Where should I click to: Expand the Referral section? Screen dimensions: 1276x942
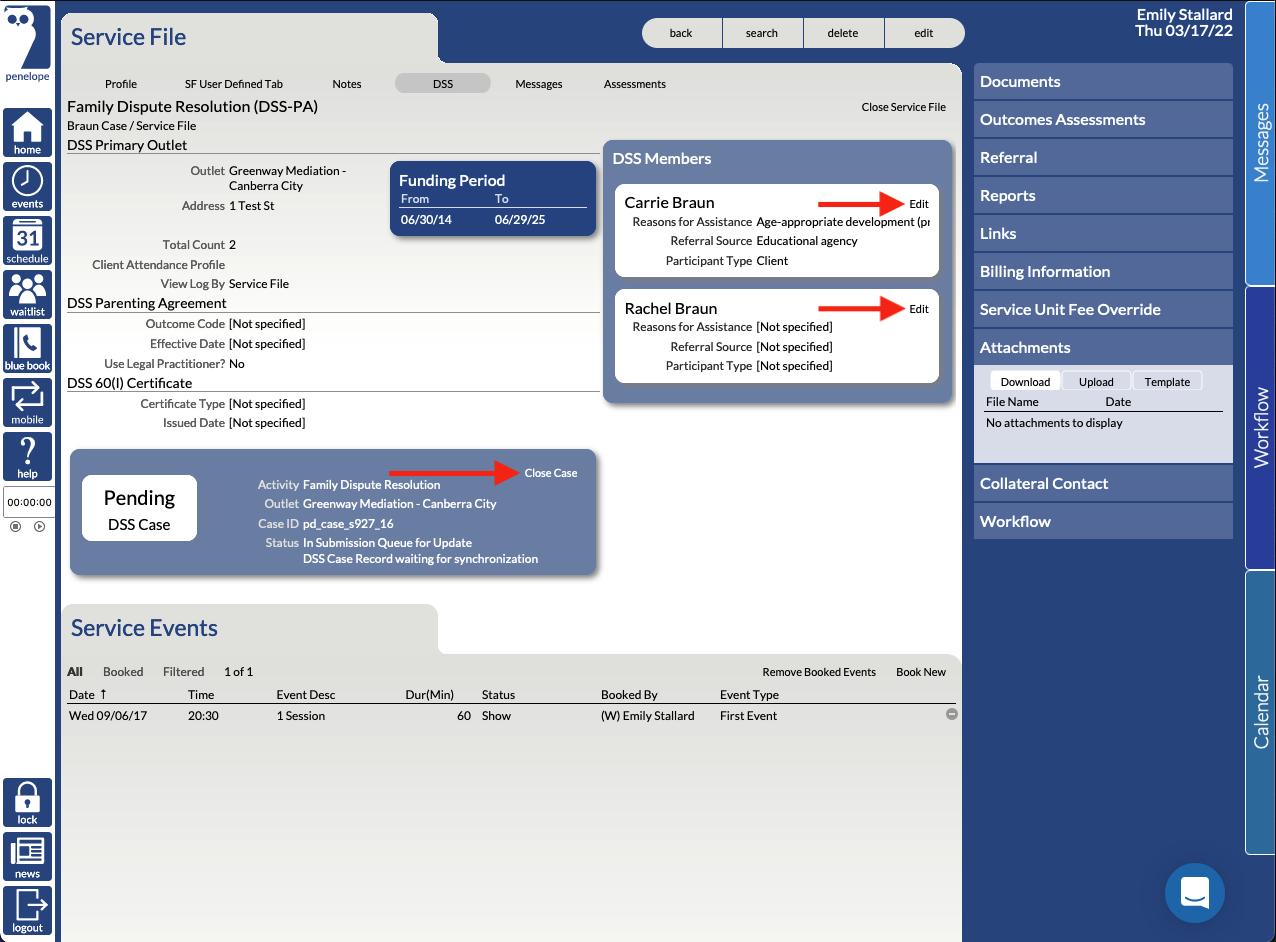(x=1103, y=158)
